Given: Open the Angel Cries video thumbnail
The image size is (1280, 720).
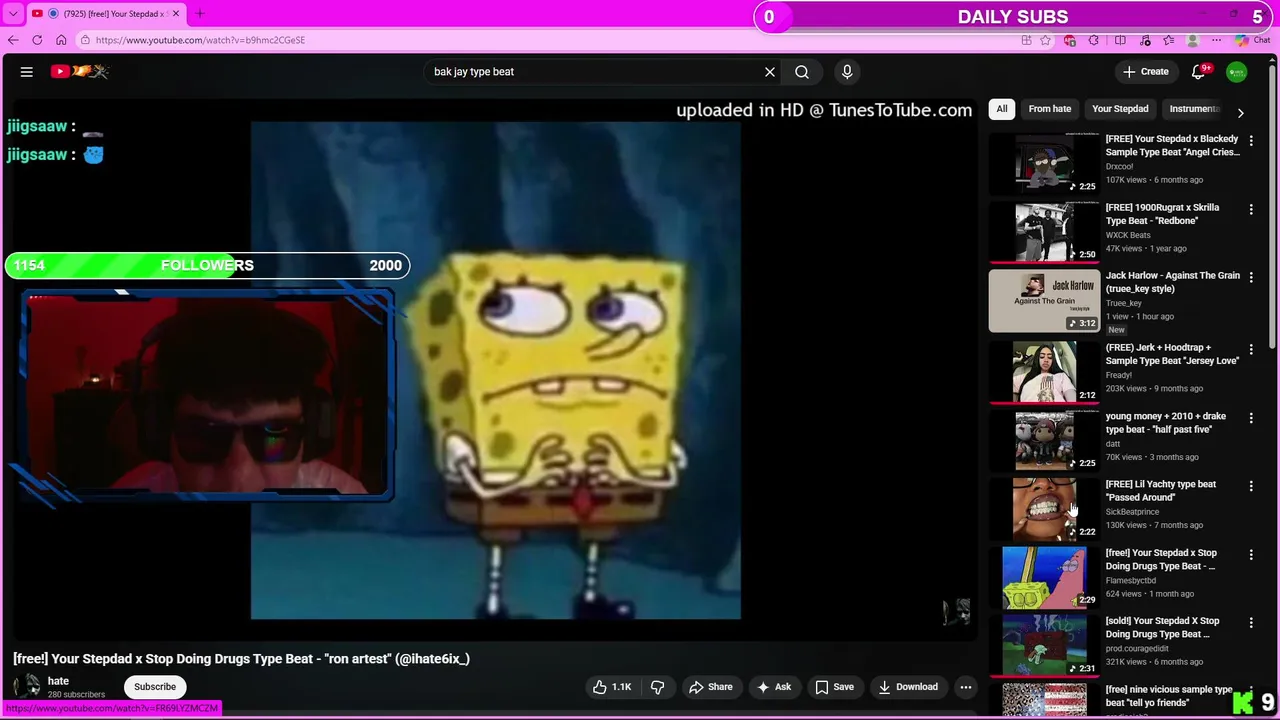Looking at the screenshot, I should point(1044,162).
